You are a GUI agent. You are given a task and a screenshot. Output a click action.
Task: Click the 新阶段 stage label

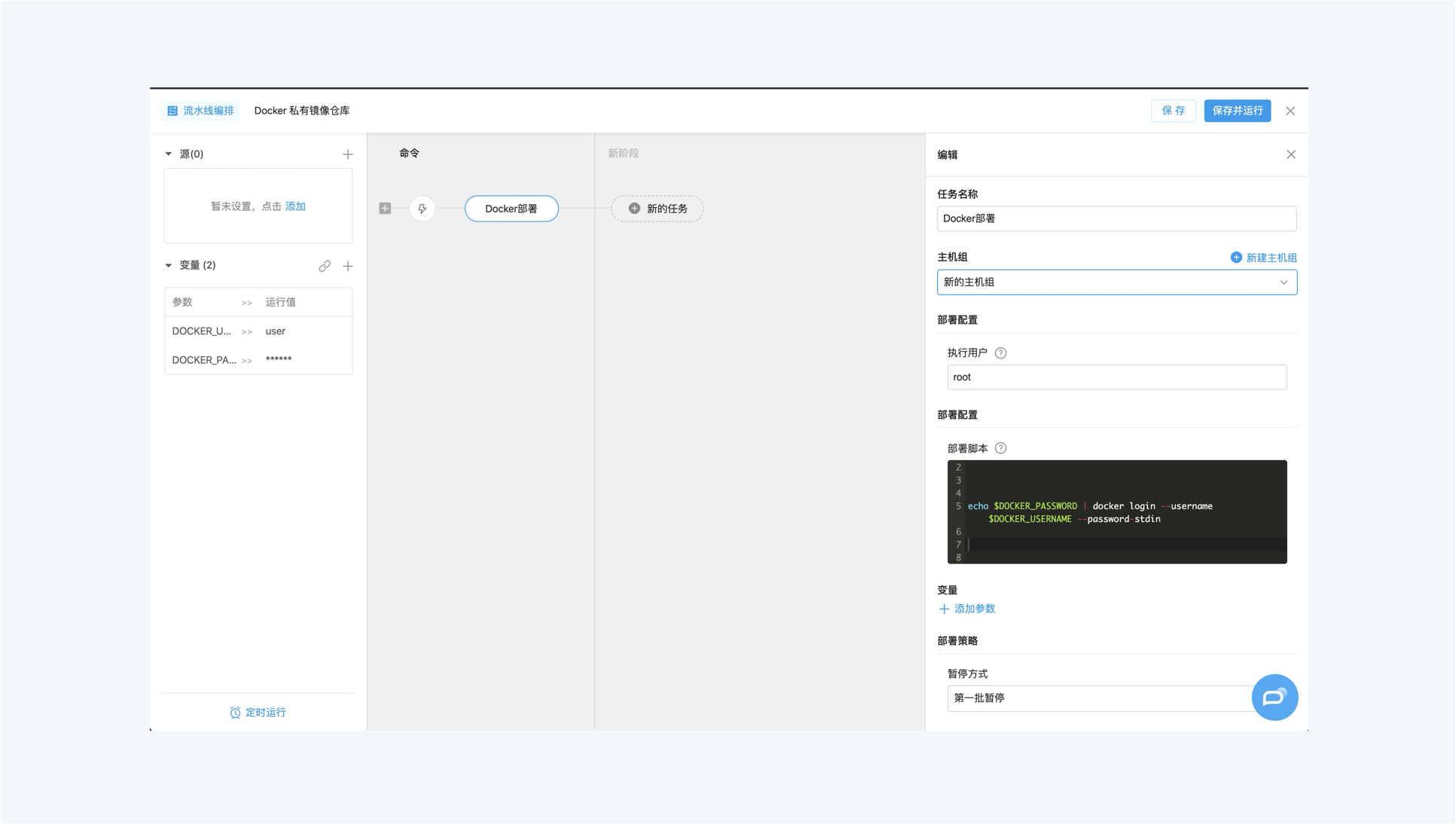click(624, 153)
